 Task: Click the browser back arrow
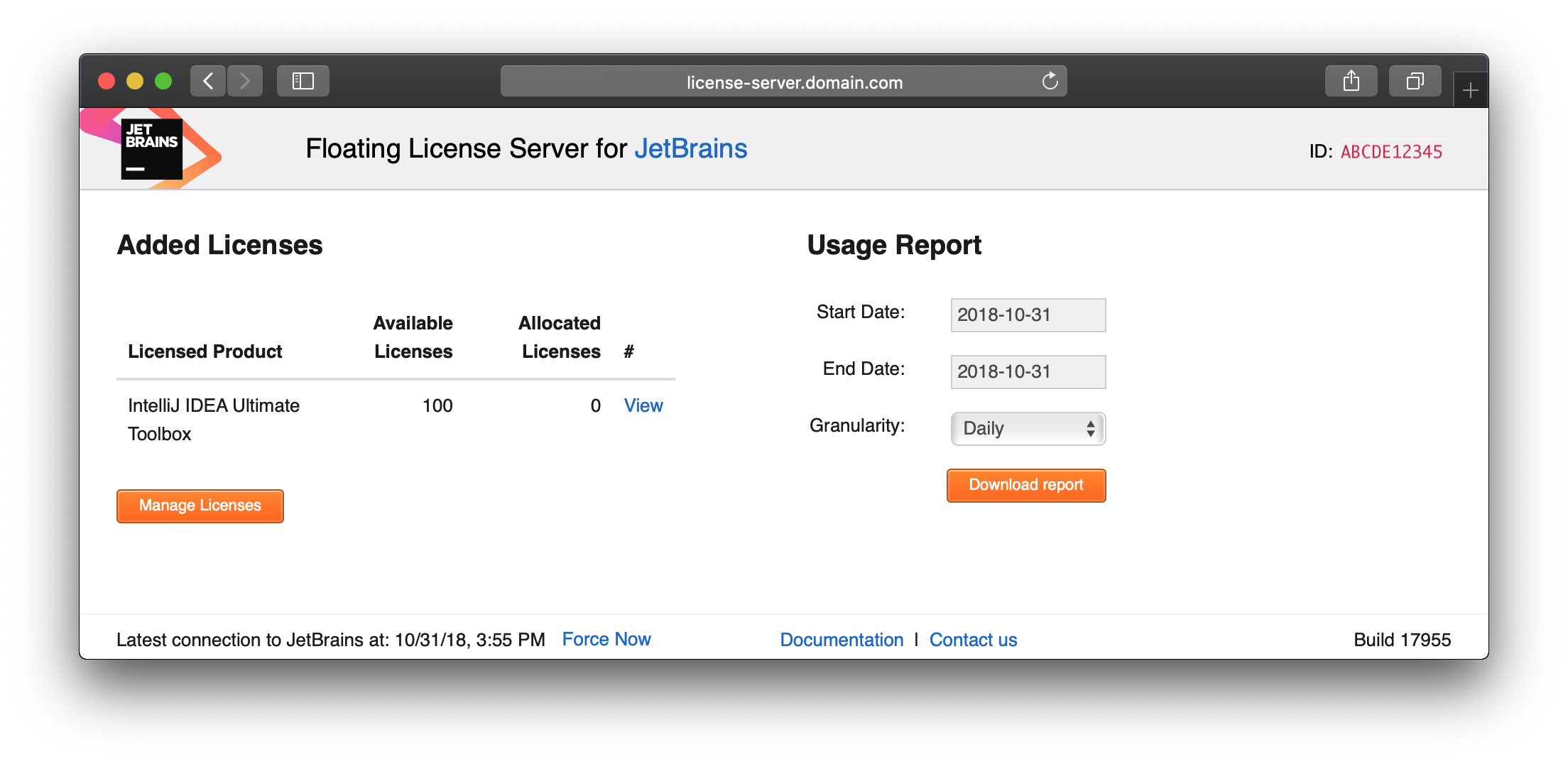[x=207, y=80]
